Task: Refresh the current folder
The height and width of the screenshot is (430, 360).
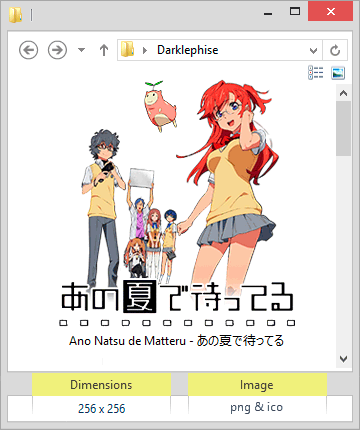Action: 335,50
